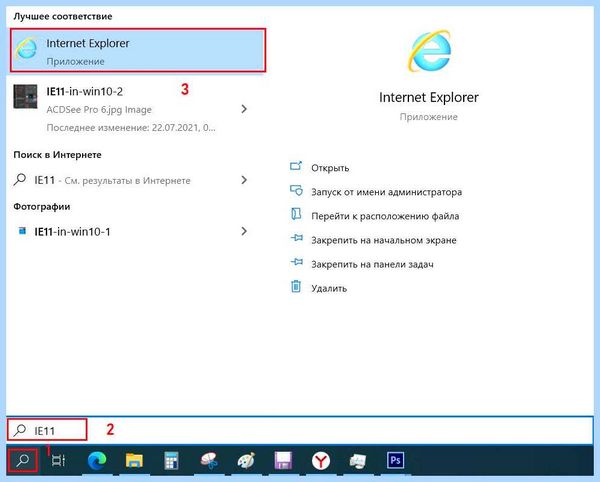
Task: Open the Calculator taskbar icon
Action: click(171, 460)
